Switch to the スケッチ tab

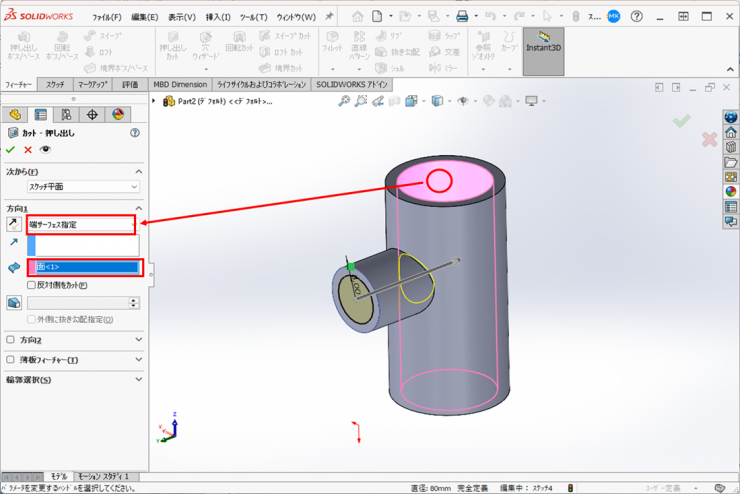(x=55, y=85)
